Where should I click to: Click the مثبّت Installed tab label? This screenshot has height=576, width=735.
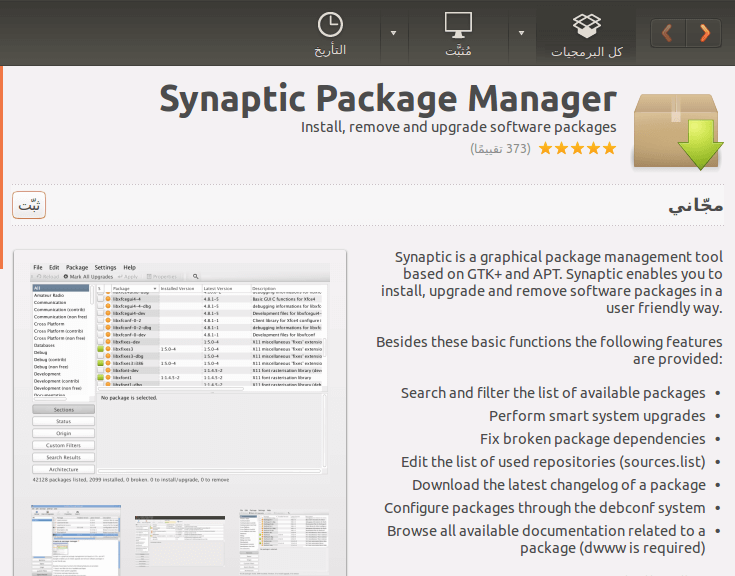point(458,50)
